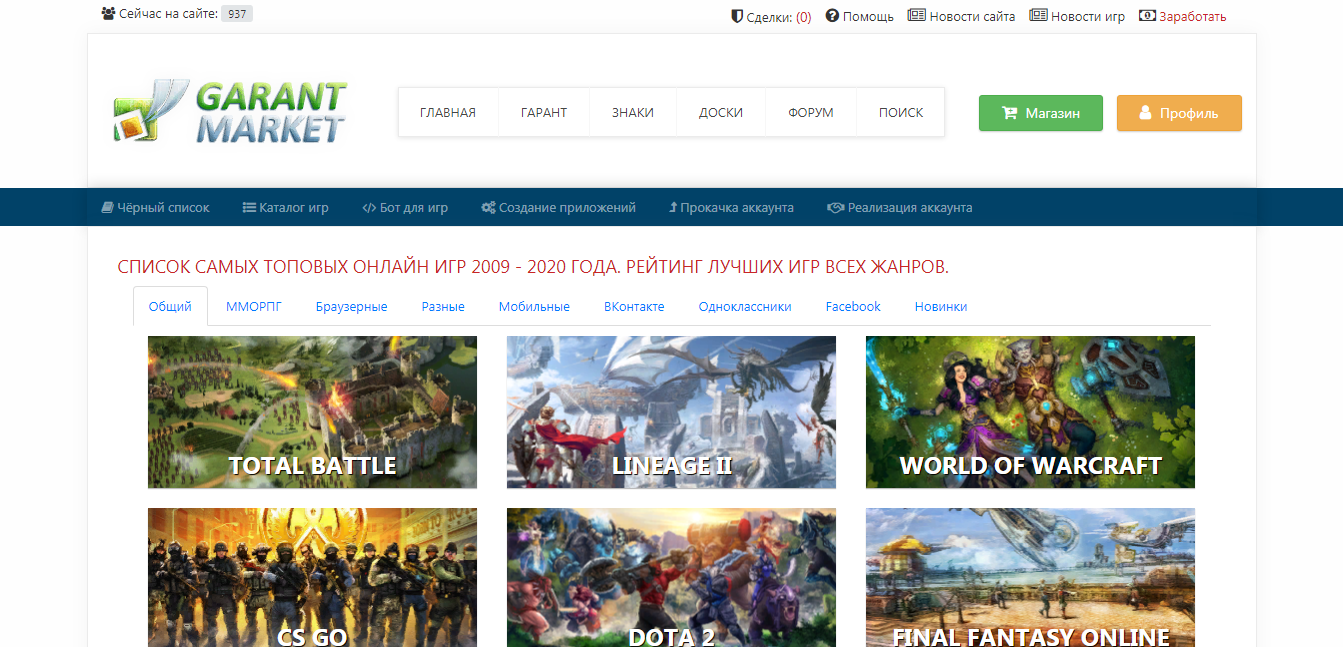The image size is (1343, 647).
Task: Navigate to the ФОРУМ menu item
Action: (x=811, y=113)
